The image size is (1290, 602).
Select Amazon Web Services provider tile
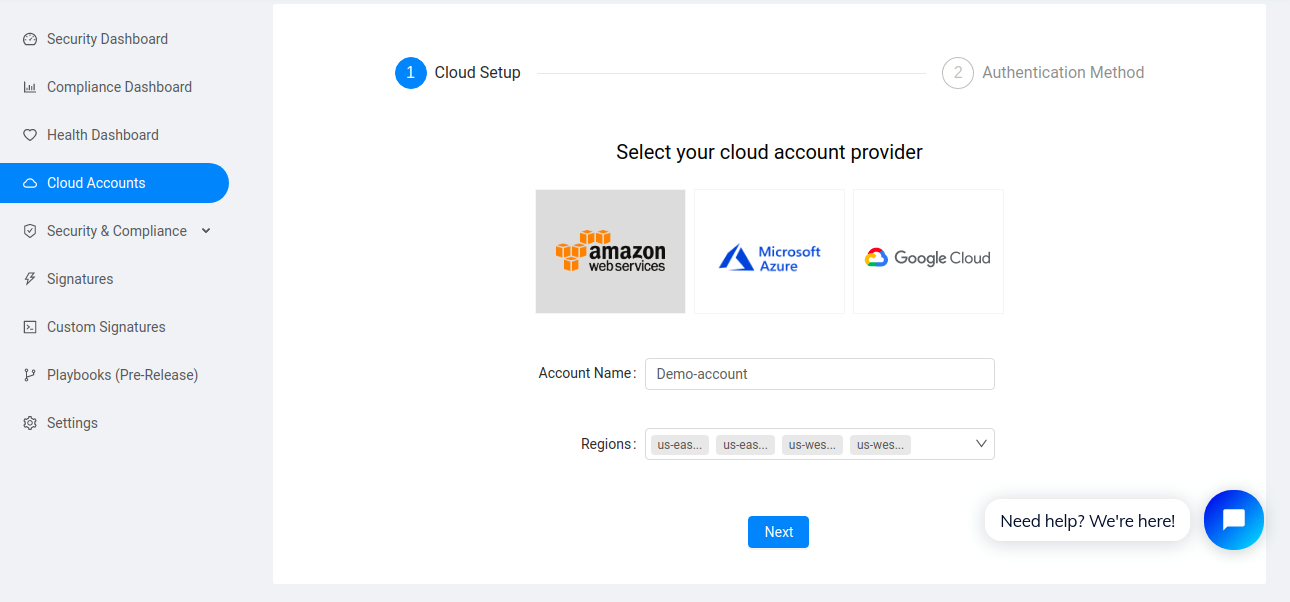(610, 251)
